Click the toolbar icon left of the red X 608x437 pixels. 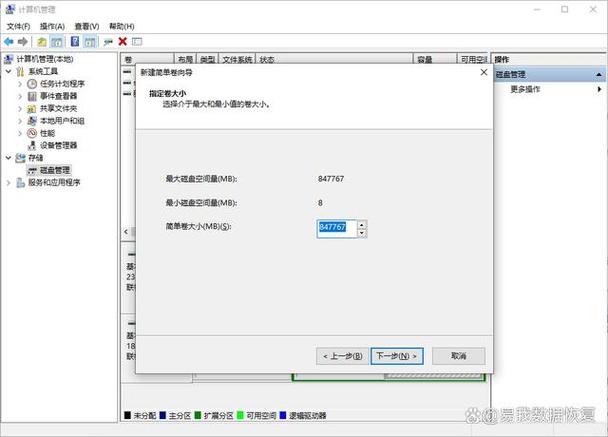point(108,41)
